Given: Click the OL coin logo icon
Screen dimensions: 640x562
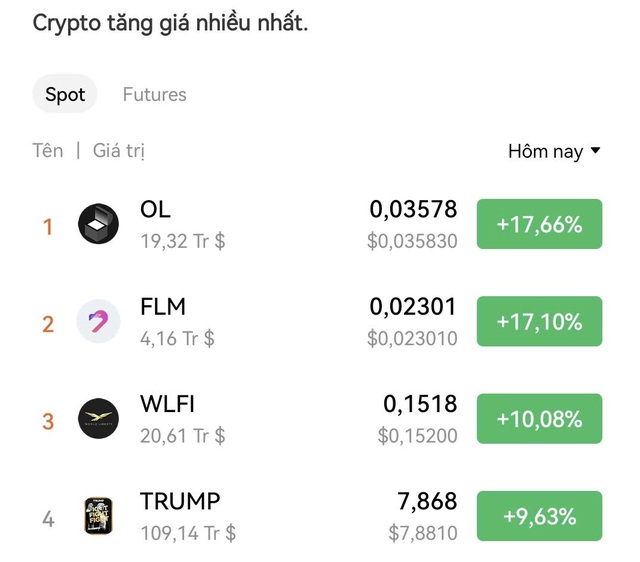Looking at the screenshot, I should coord(99,224).
